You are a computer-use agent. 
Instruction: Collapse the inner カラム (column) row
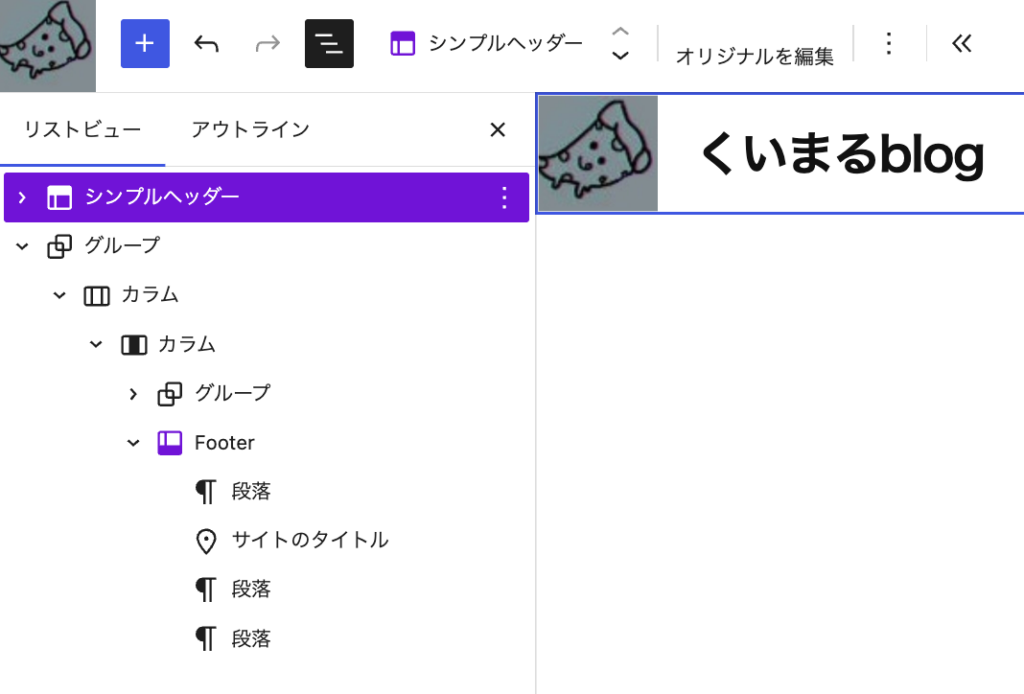[96, 344]
